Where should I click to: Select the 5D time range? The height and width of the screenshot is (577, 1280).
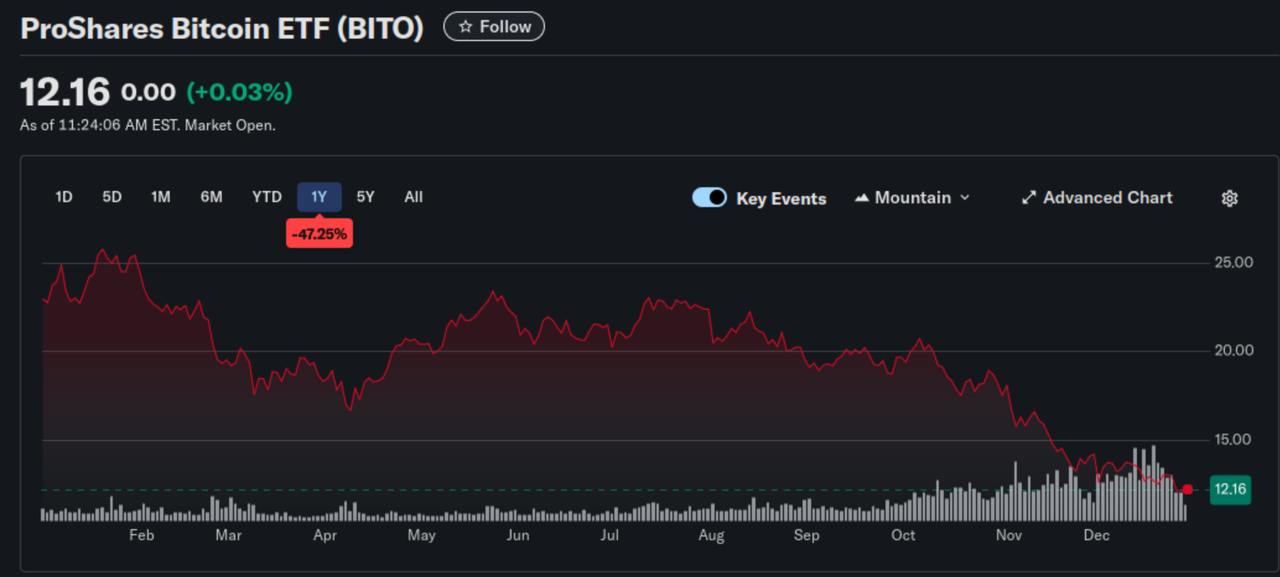(112, 197)
